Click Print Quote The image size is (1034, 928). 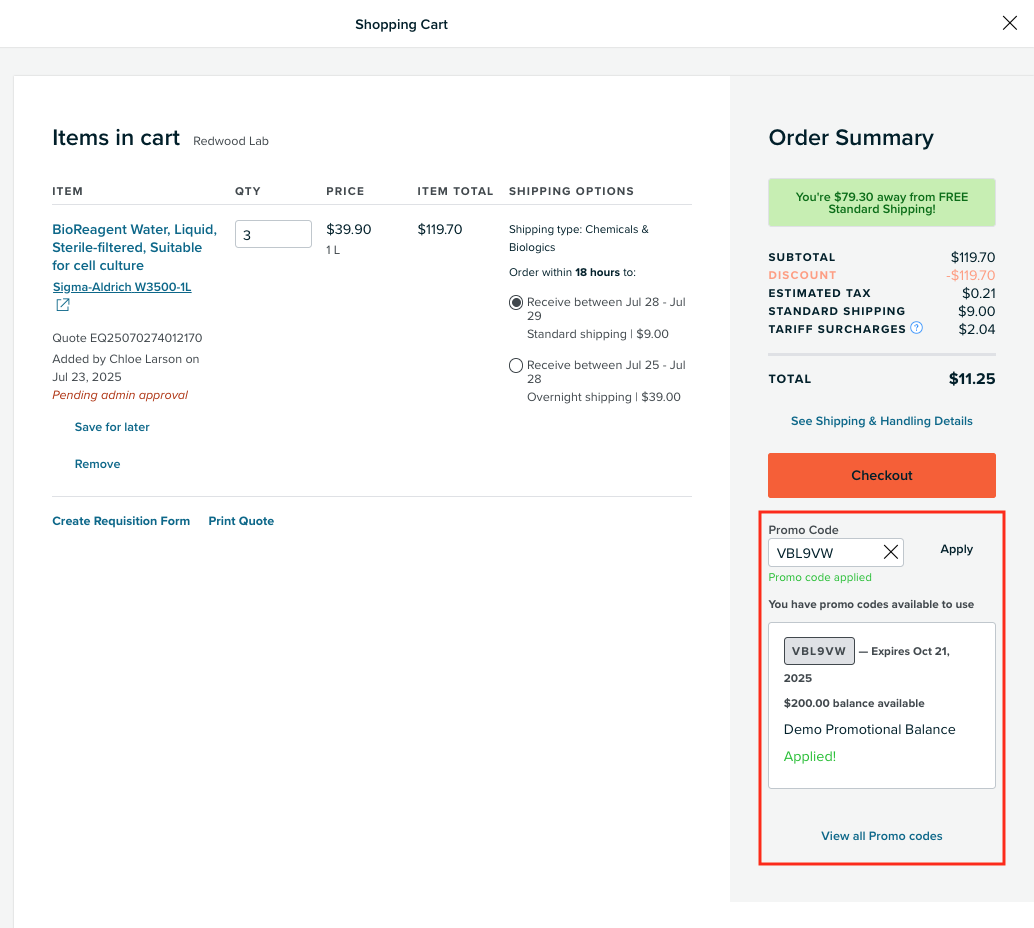241,521
